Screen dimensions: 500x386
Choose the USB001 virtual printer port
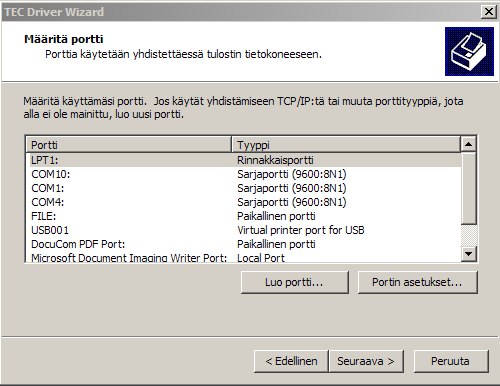pos(244,230)
